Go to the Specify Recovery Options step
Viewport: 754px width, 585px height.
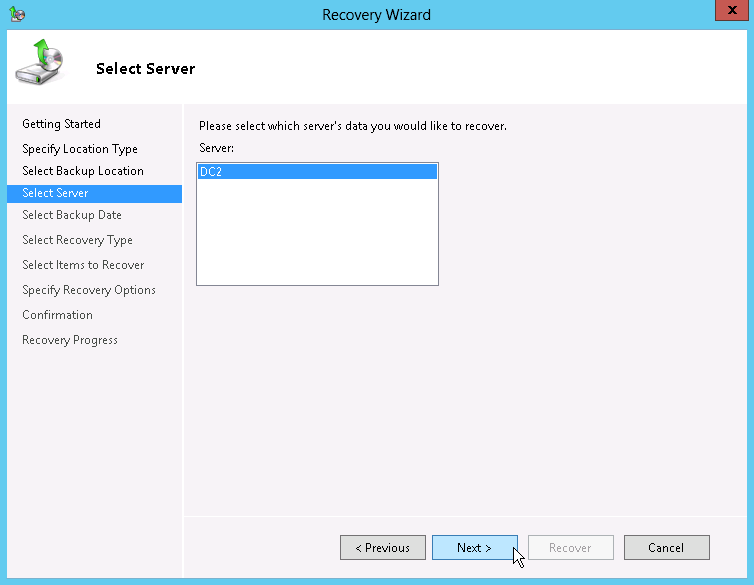coord(89,290)
